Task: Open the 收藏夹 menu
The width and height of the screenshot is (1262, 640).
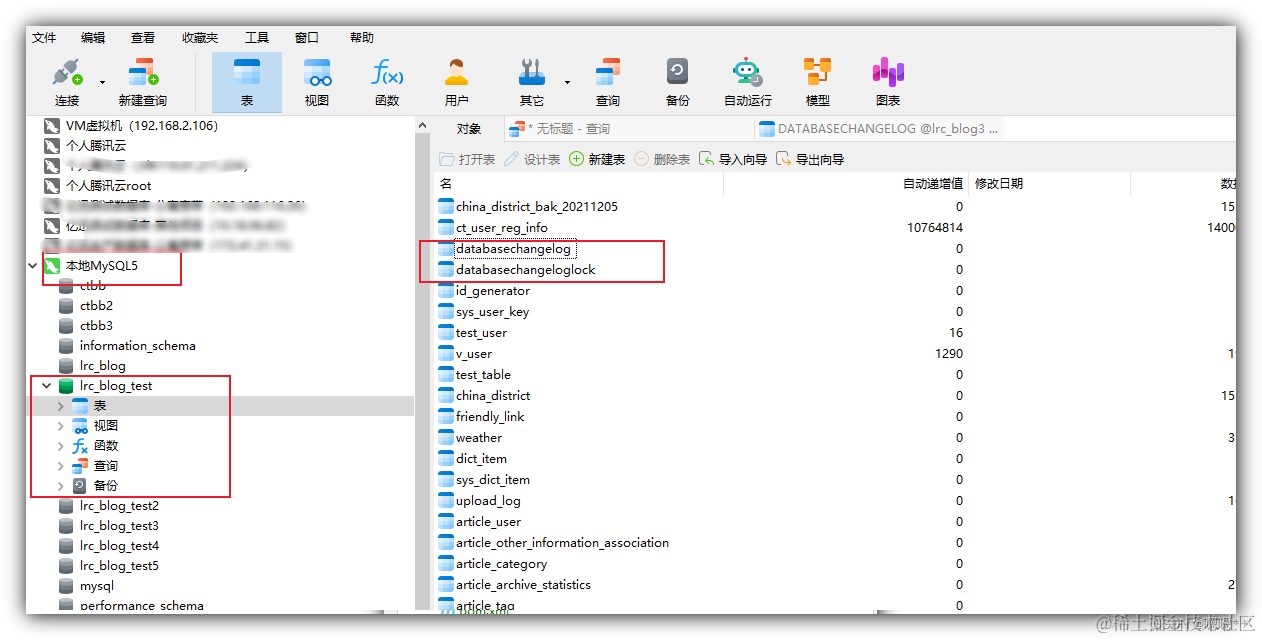Action: point(200,38)
